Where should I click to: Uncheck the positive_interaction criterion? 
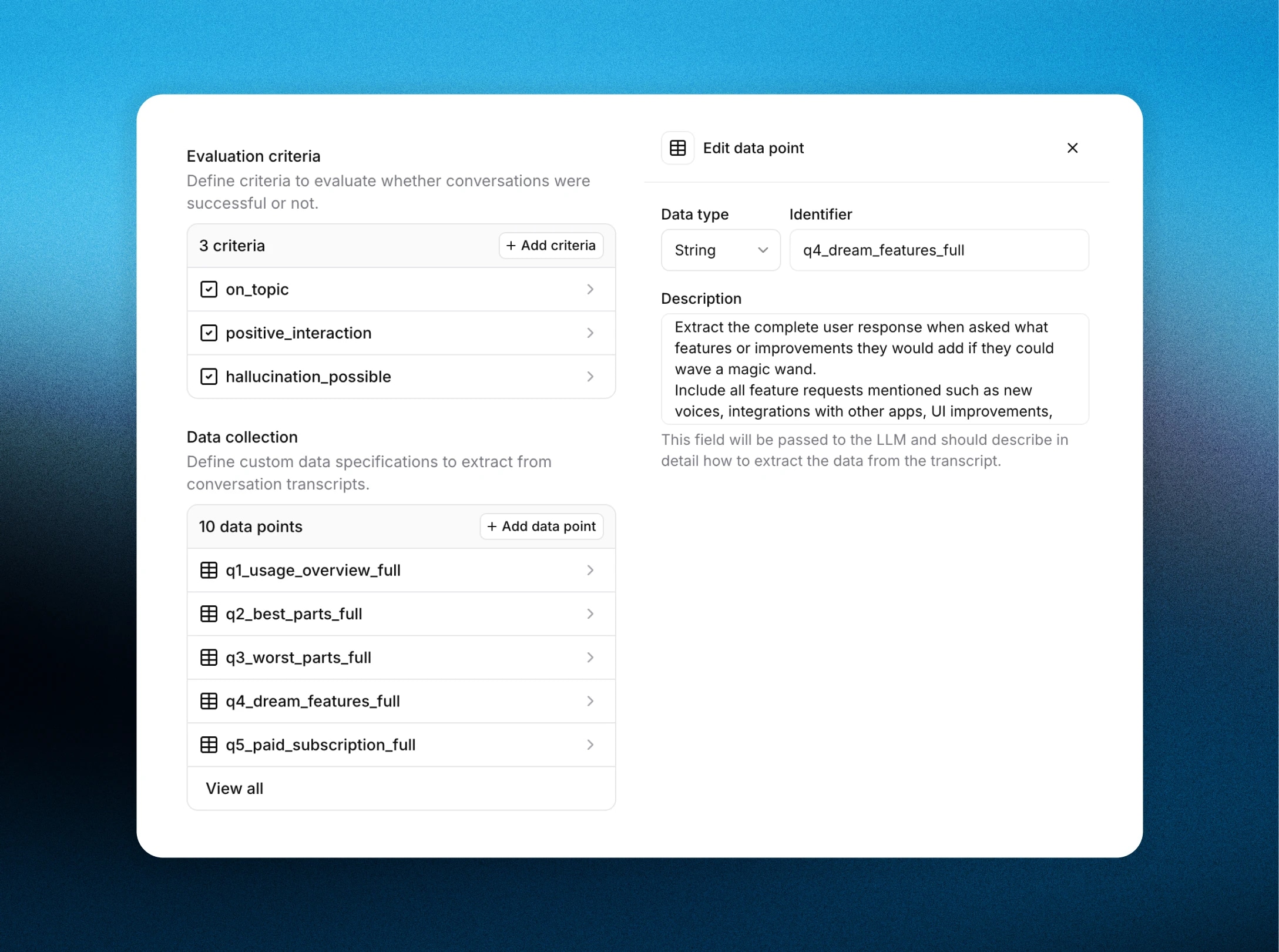[209, 333]
